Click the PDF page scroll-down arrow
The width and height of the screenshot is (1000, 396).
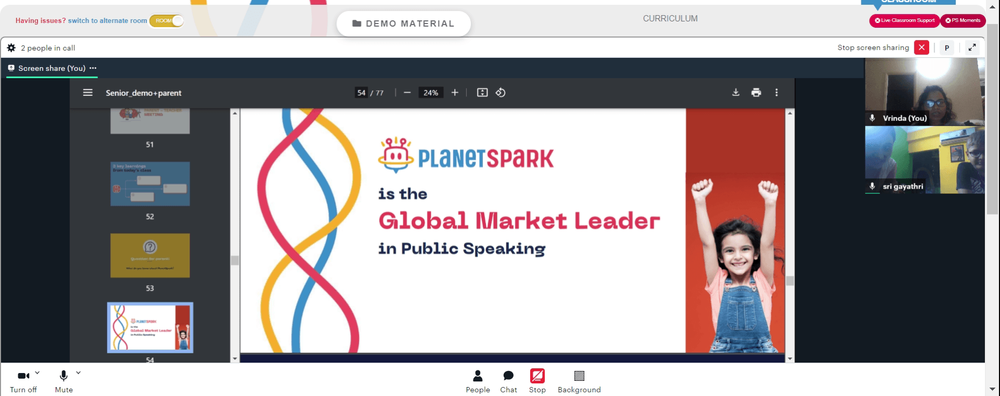[x=791, y=358]
